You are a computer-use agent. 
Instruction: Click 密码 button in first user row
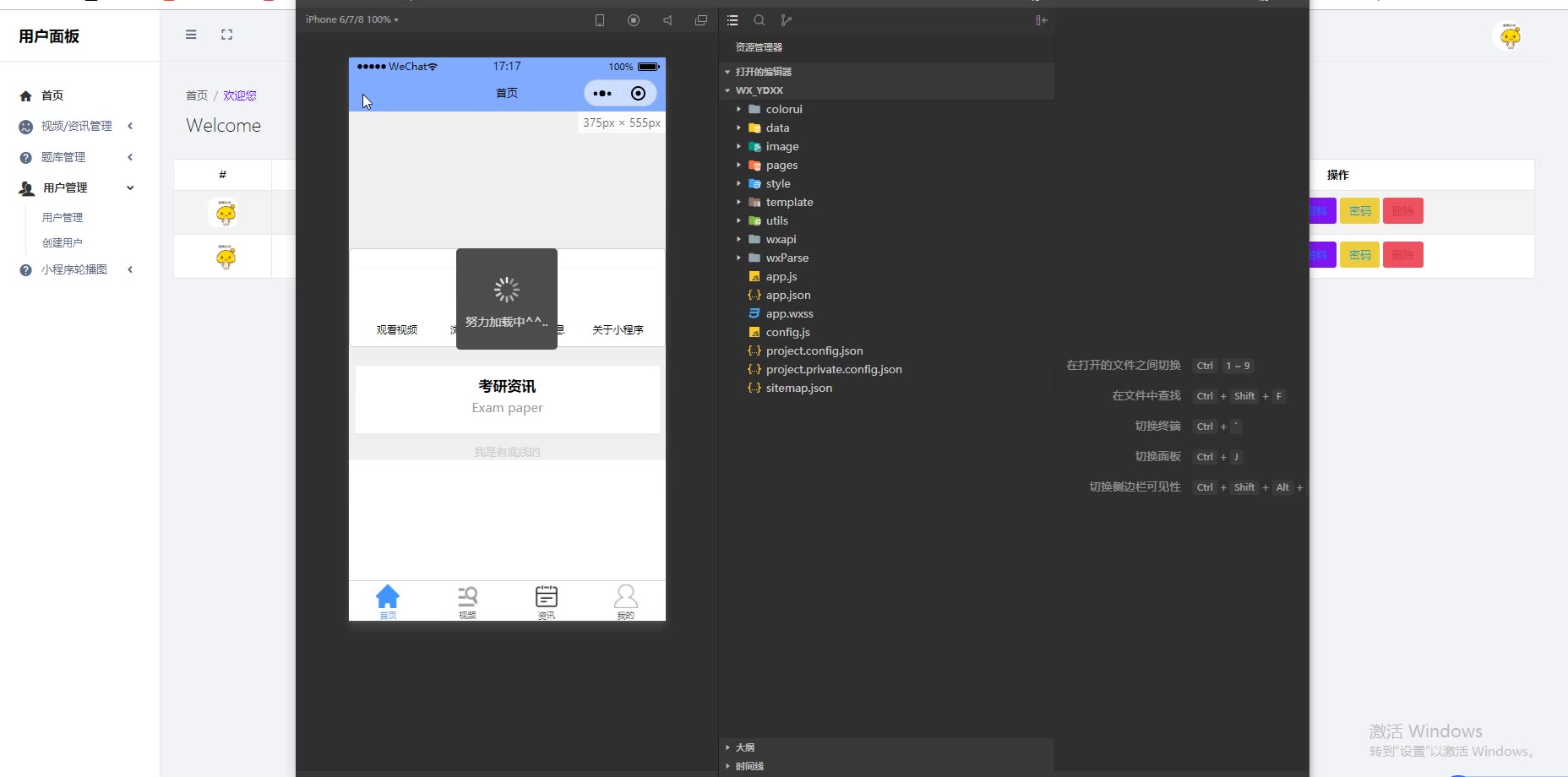(x=1360, y=211)
